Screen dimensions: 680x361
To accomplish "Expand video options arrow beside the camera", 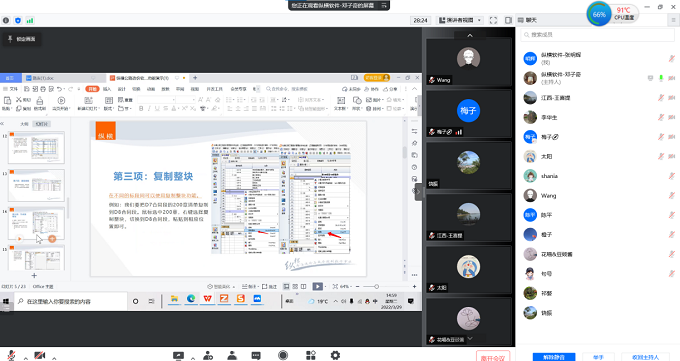I will coord(54,358).
